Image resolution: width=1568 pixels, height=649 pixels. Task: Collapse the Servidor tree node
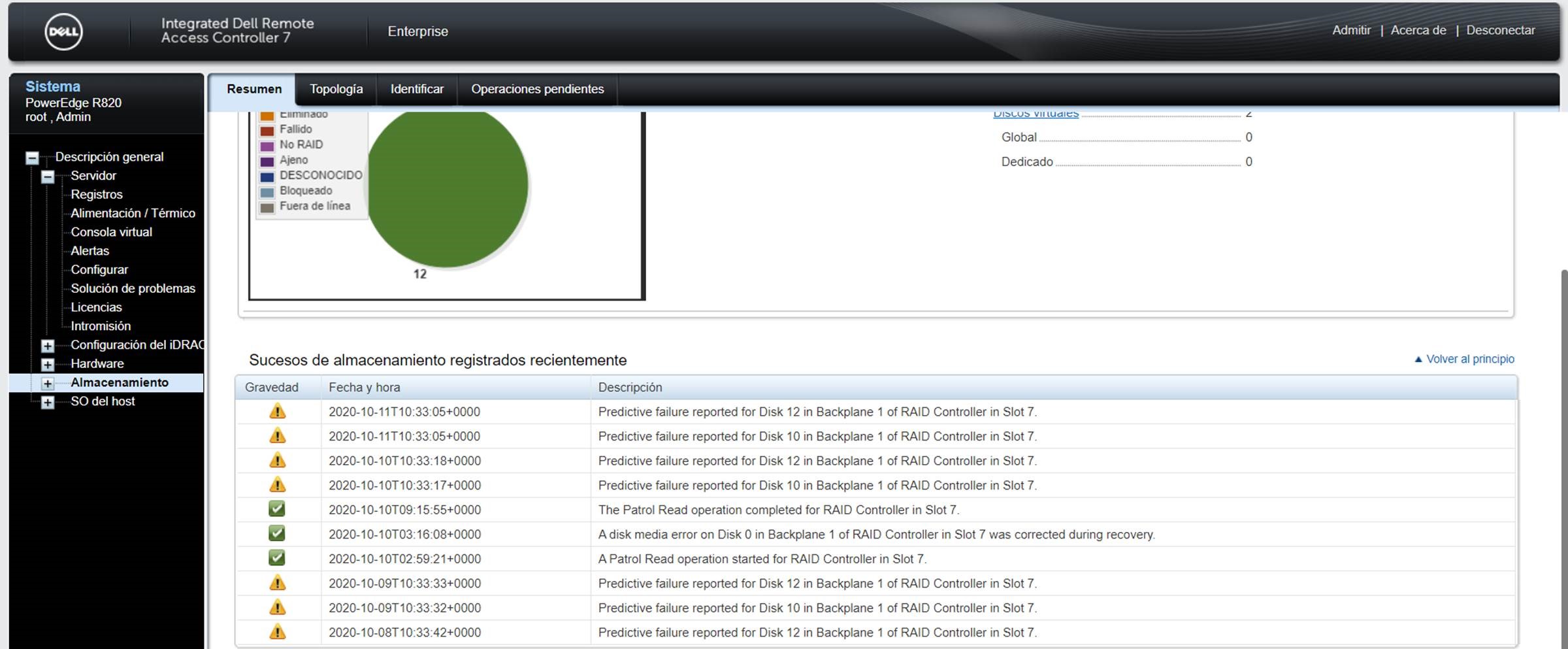click(48, 176)
